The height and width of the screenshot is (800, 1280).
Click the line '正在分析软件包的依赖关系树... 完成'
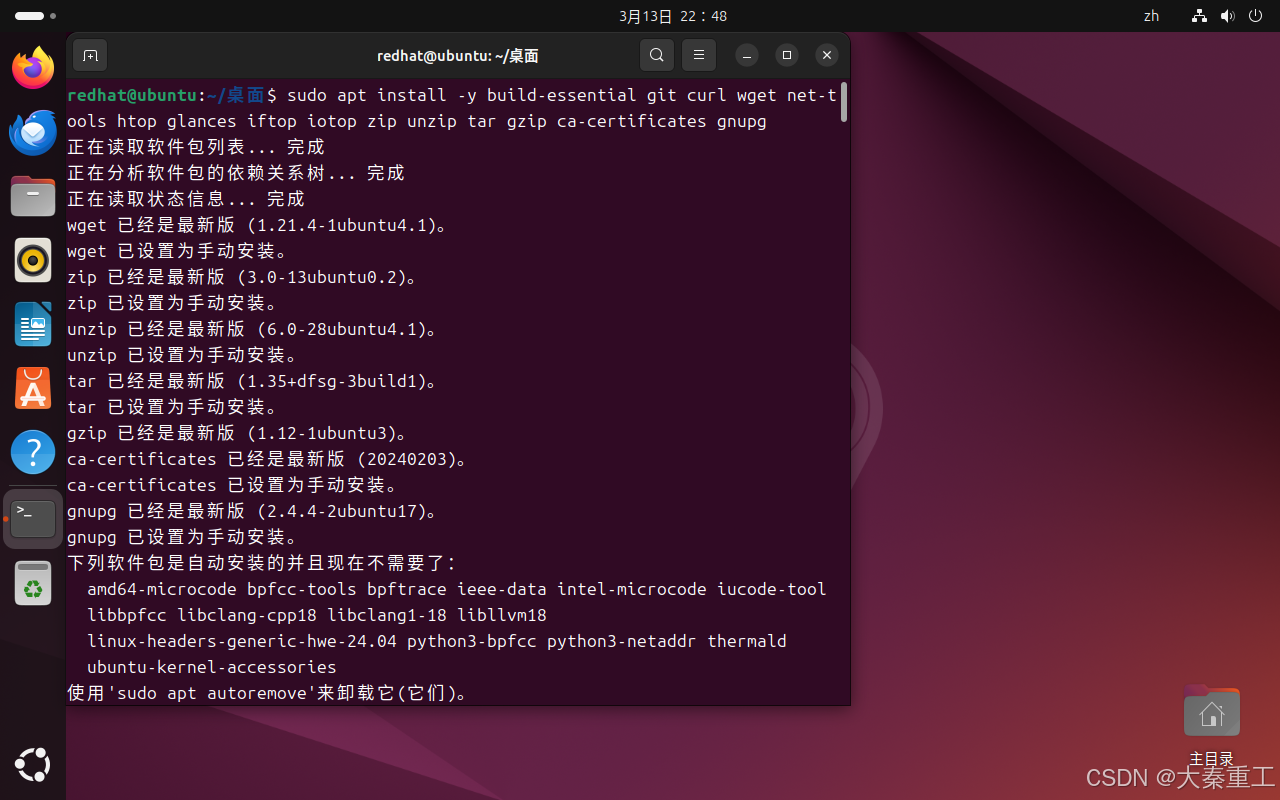(235, 173)
